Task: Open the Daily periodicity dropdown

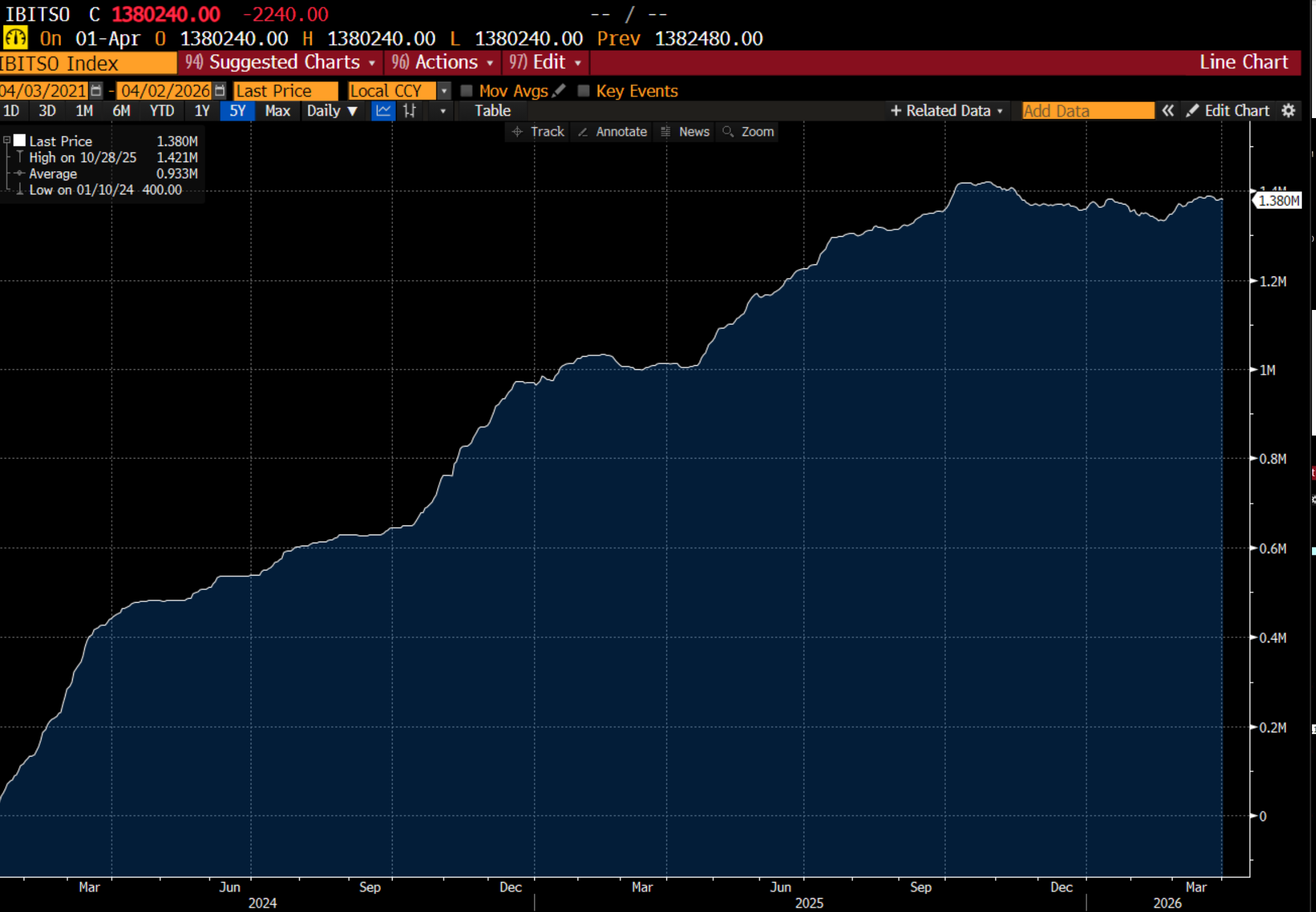Action: tap(332, 111)
